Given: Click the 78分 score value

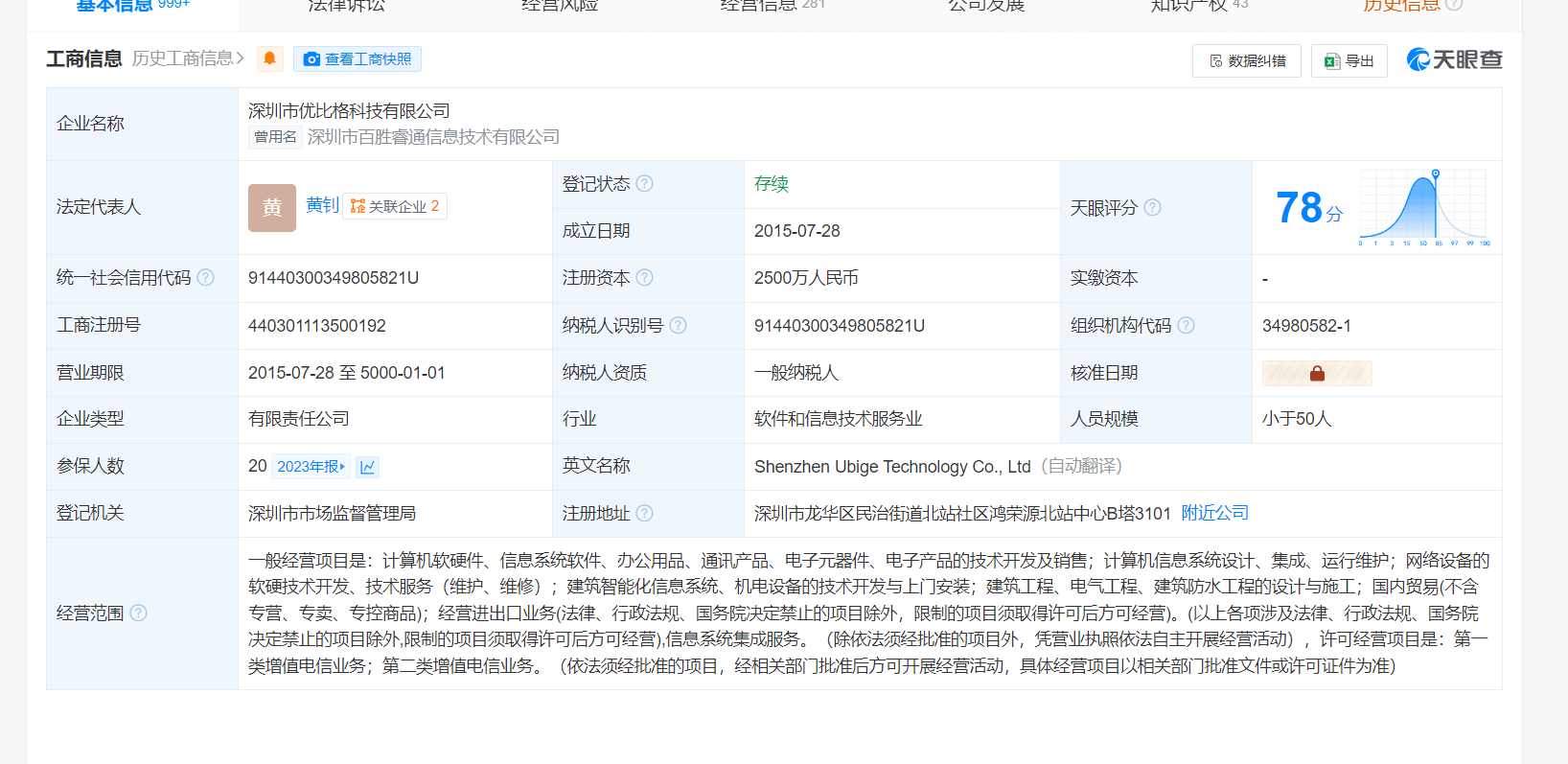Looking at the screenshot, I should 1309,208.
